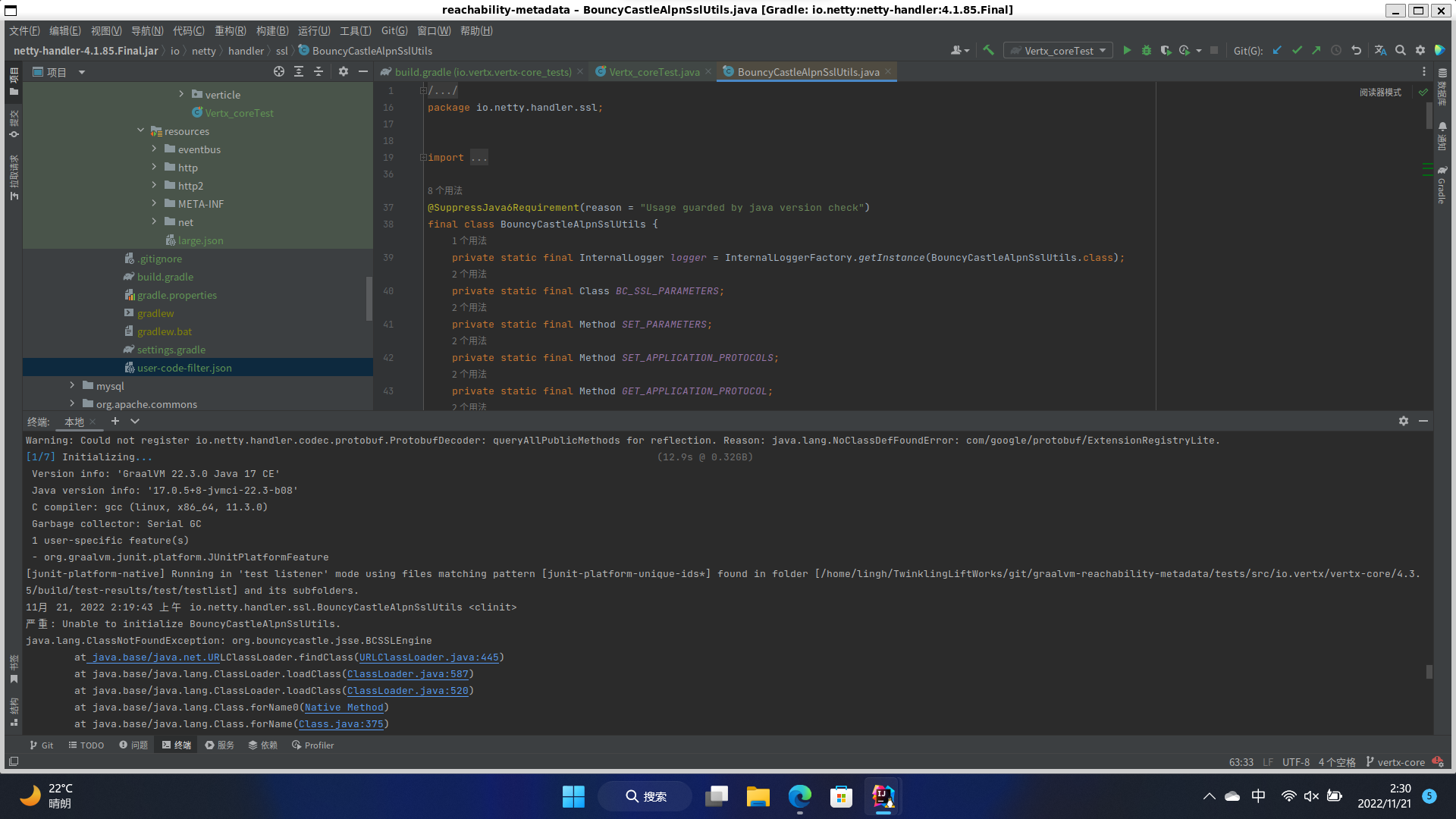Update project from Git (pull arrow)
The width and height of the screenshot is (1456, 819).
point(1277,50)
